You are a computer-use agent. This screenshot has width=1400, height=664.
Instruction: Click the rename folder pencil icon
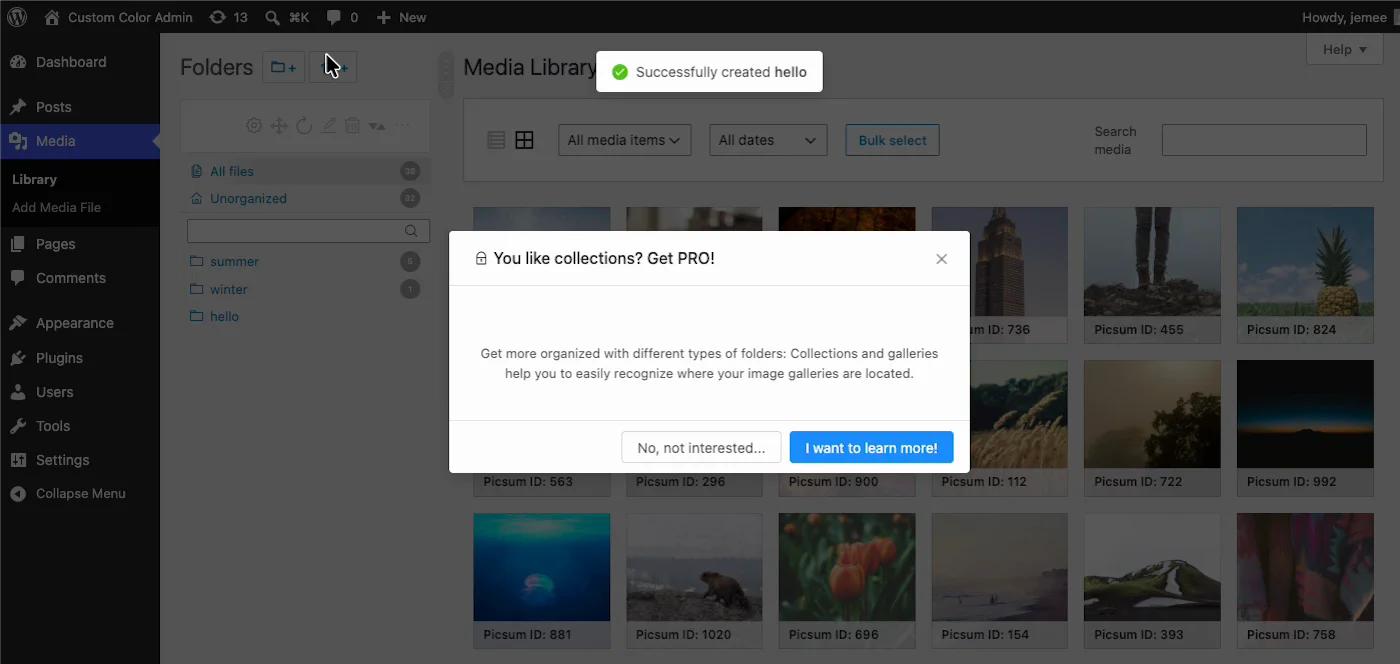[x=328, y=126]
